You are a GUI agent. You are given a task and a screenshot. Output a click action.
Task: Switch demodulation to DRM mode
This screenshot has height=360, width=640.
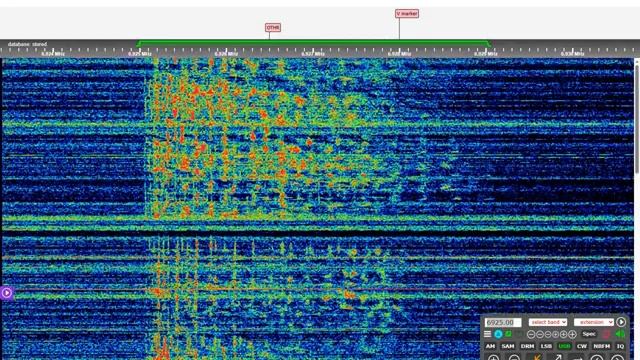click(527, 346)
